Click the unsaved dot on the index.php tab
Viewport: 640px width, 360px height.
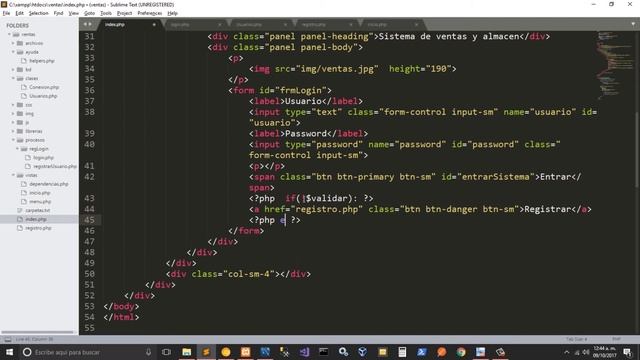pyautogui.click(x=154, y=24)
